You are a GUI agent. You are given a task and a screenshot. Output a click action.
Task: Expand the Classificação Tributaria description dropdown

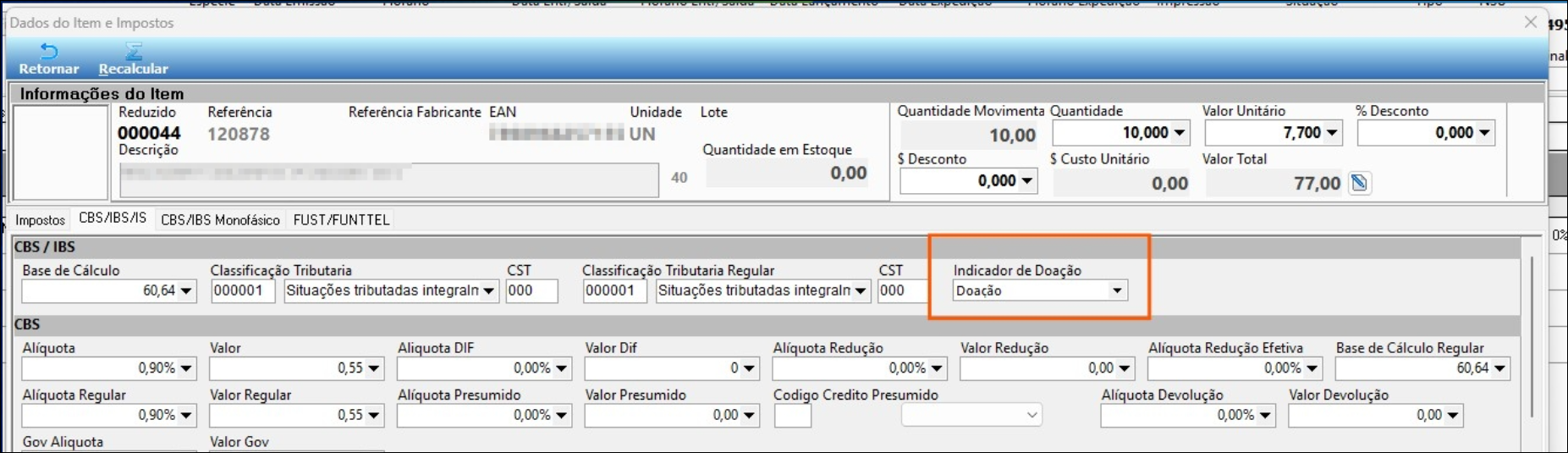click(x=488, y=291)
